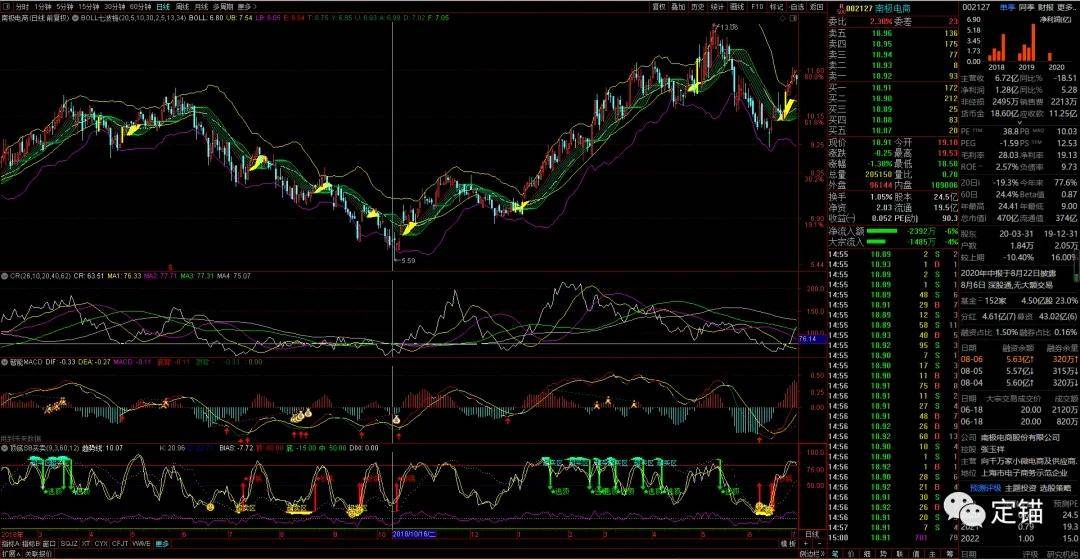Click the 叠加 overlay button

(678, 6)
